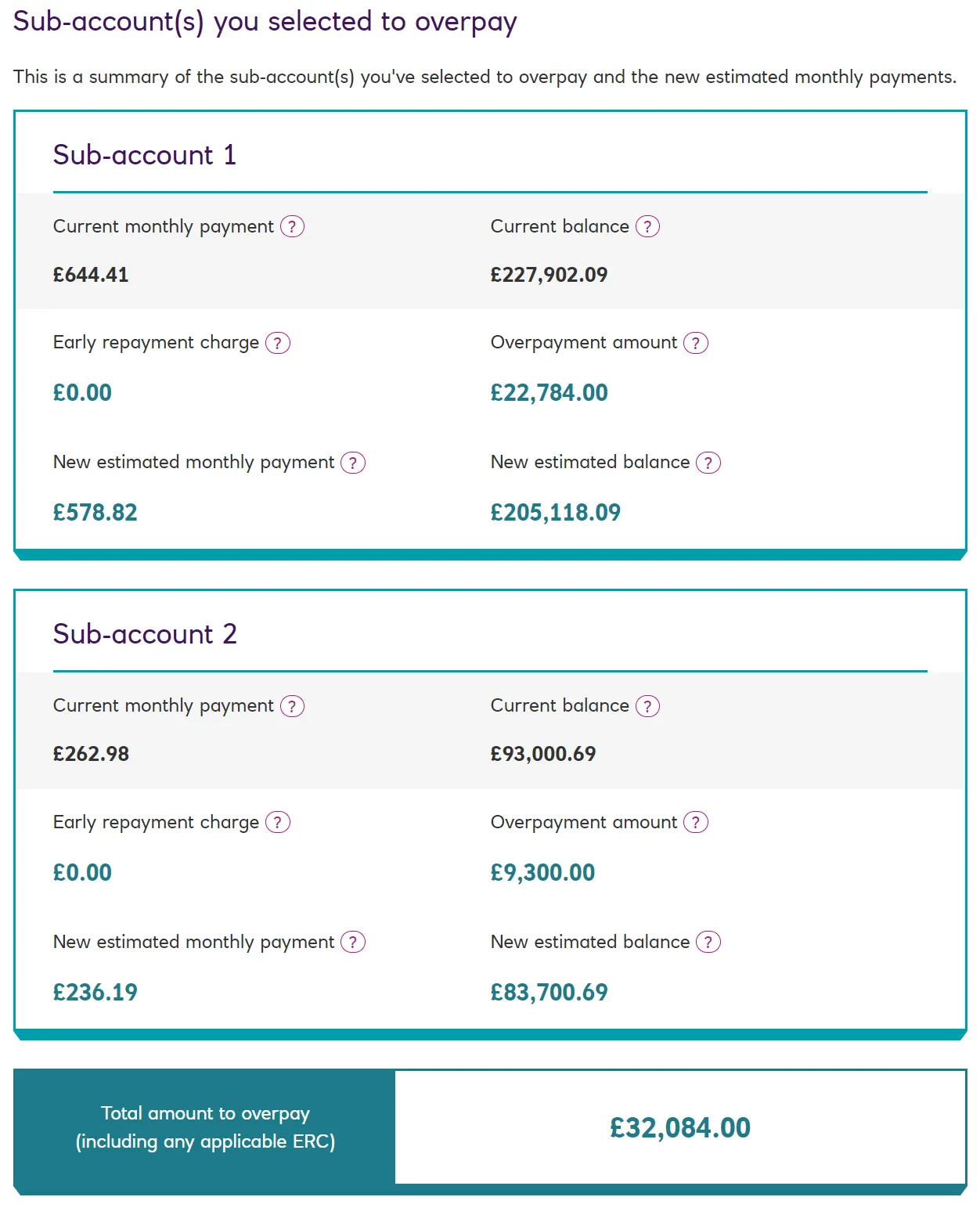The height and width of the screenshot is (1215, 980).
Task: Open help for Sub-account 1 current balance
Action: pyautogui.click(x=647, y=227)
